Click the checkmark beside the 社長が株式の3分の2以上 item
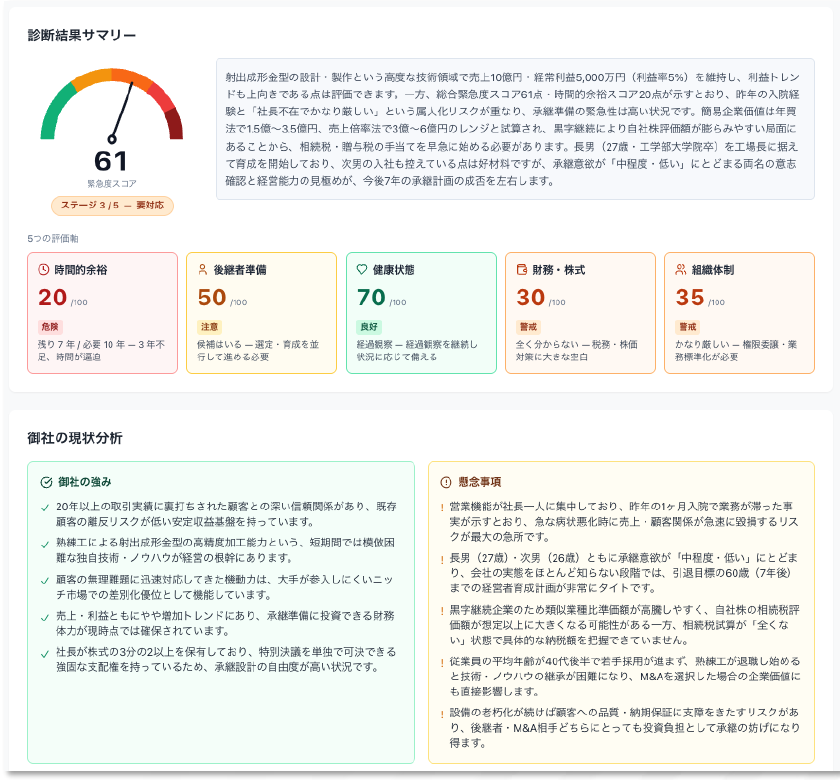This screenshot has height=780, width=840. [45, 654]
